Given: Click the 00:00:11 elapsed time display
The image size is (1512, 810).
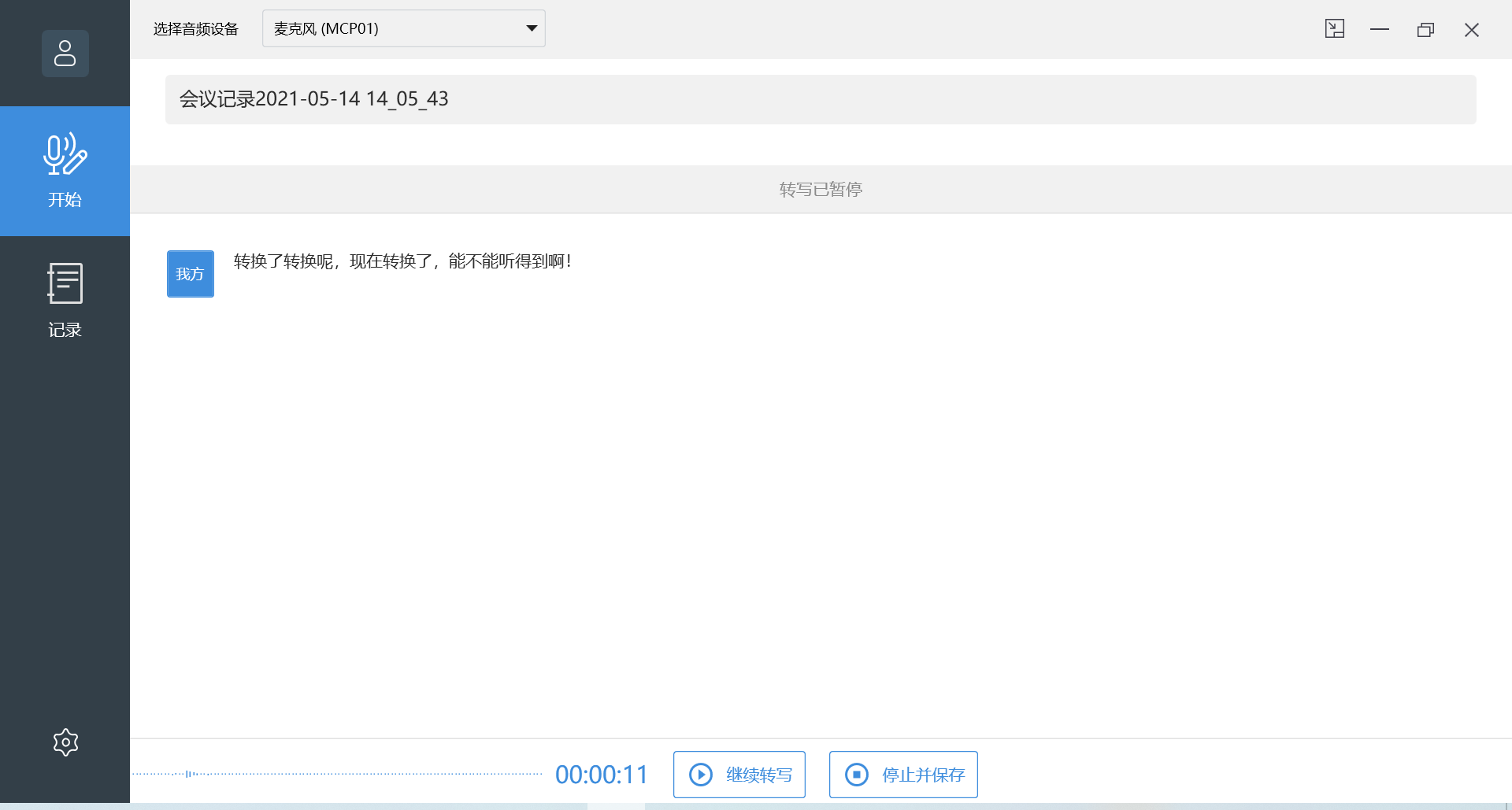Looking at the screenshot, I should tap(602, 775).
